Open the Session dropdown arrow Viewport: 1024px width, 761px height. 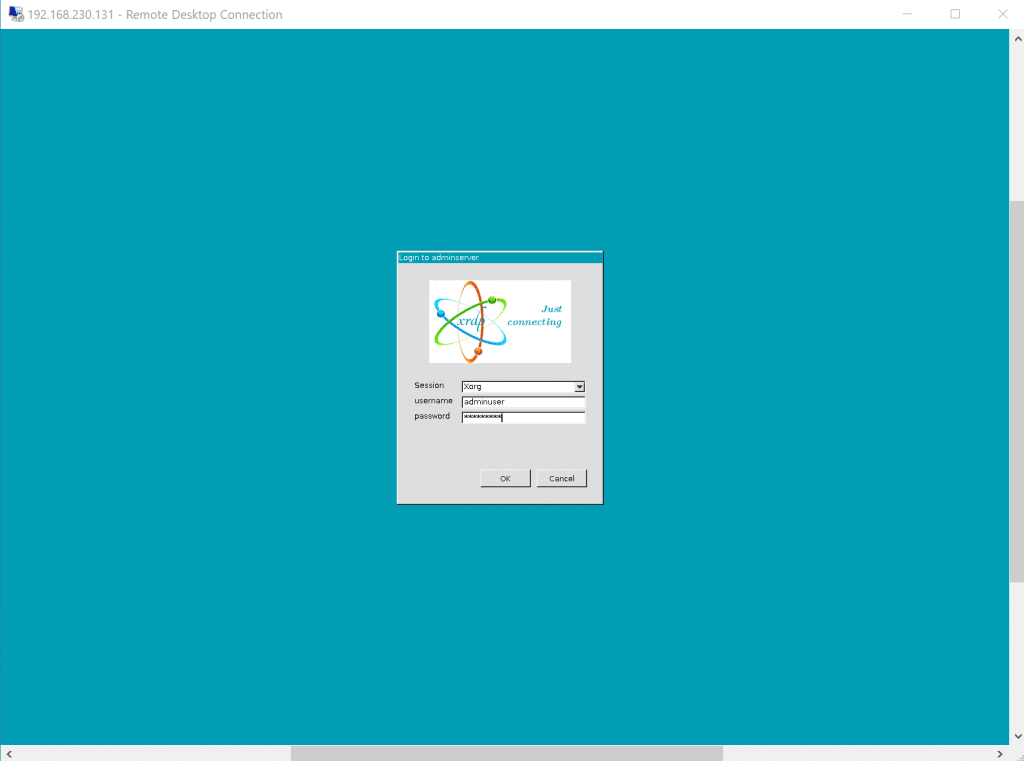pyautogui.click(x=579, y=387)
